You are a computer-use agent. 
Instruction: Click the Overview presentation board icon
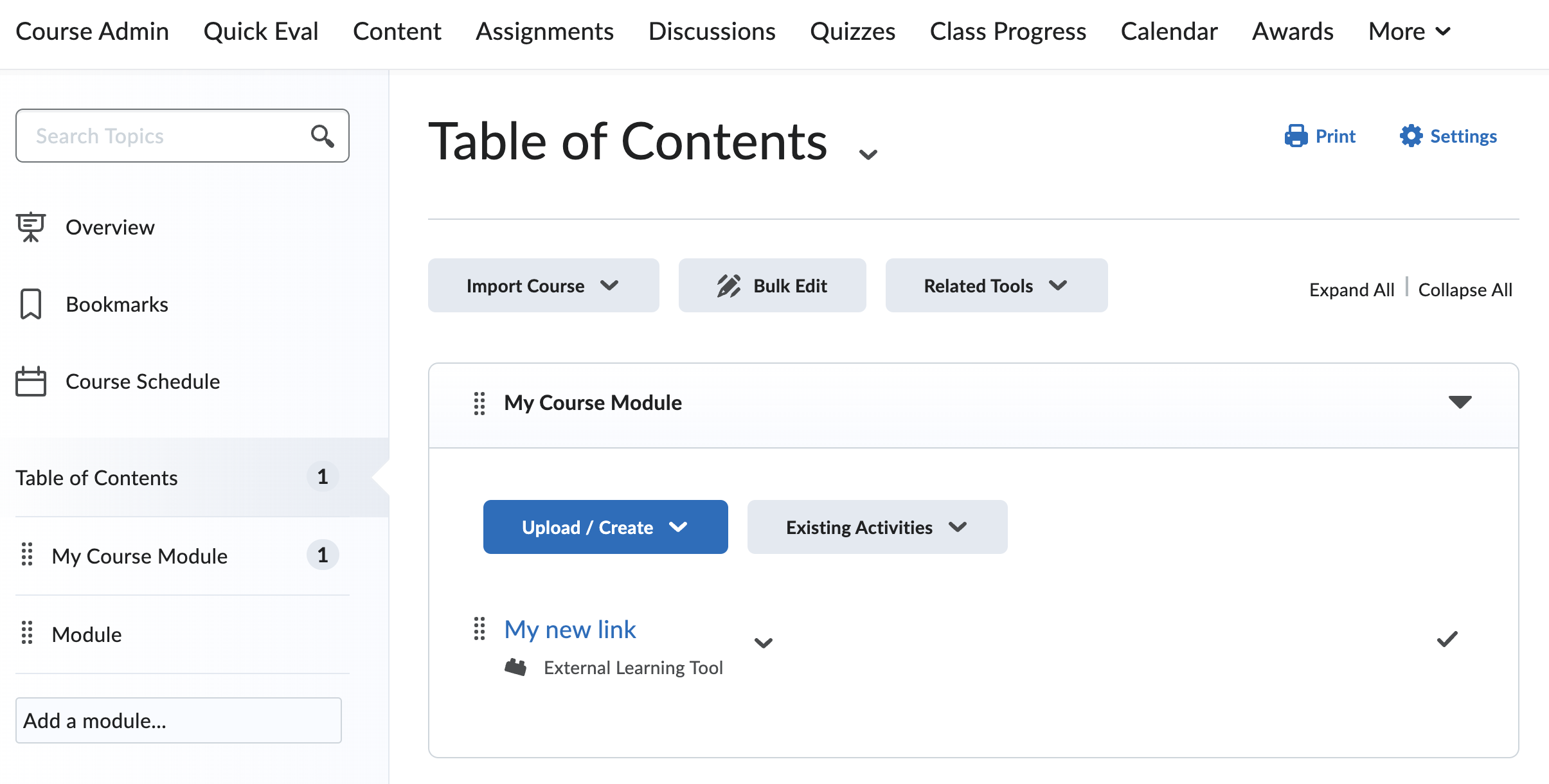click(30, 227)
